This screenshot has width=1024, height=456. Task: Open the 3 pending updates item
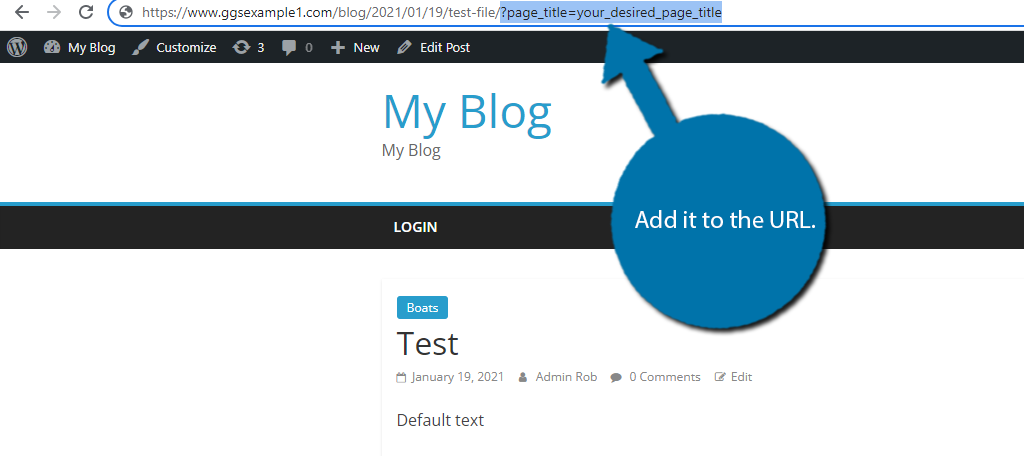click(x=249, y=47)
